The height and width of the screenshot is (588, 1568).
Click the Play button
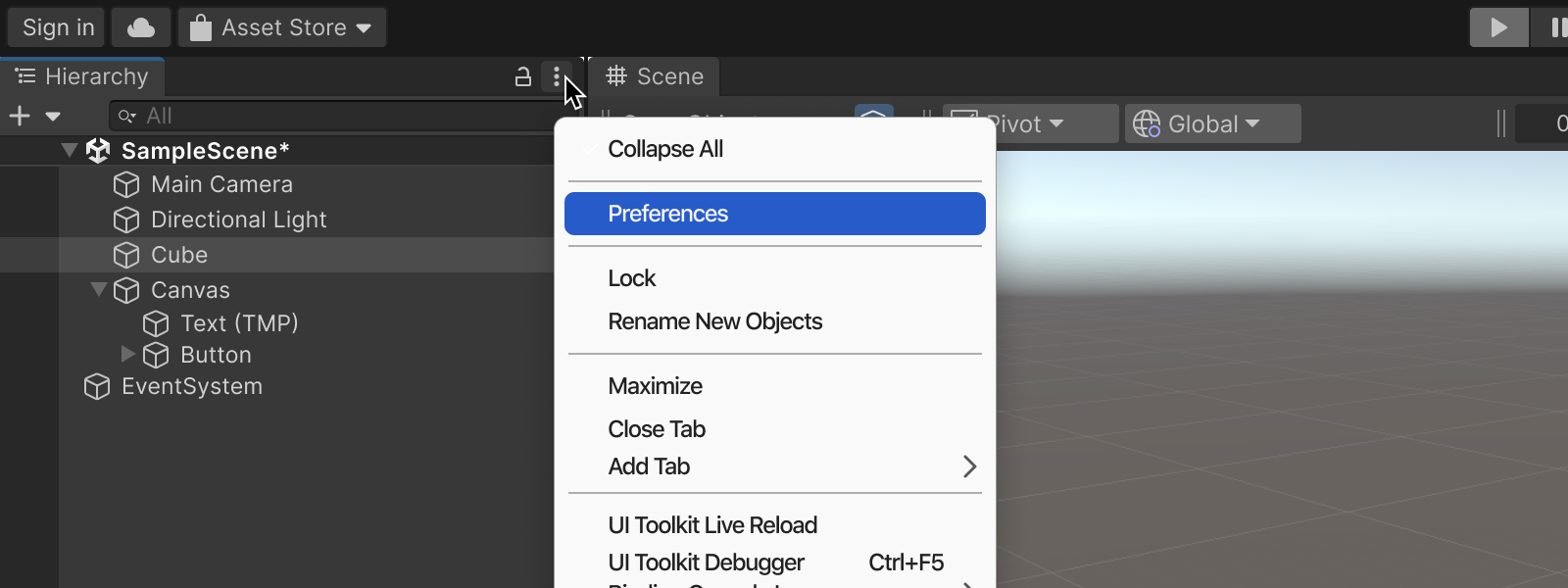tap(1498, 27)
